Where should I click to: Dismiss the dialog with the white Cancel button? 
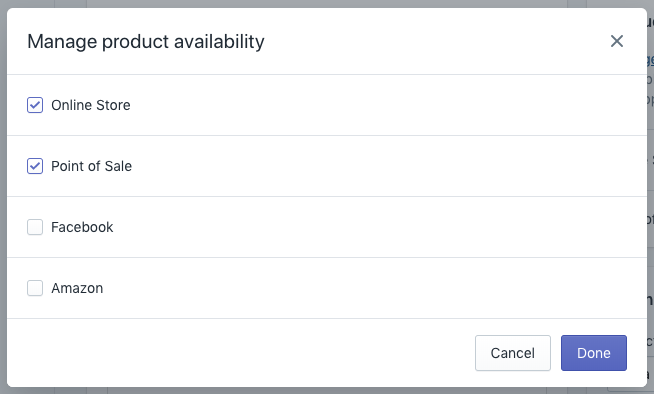click(x=513, y=353)
